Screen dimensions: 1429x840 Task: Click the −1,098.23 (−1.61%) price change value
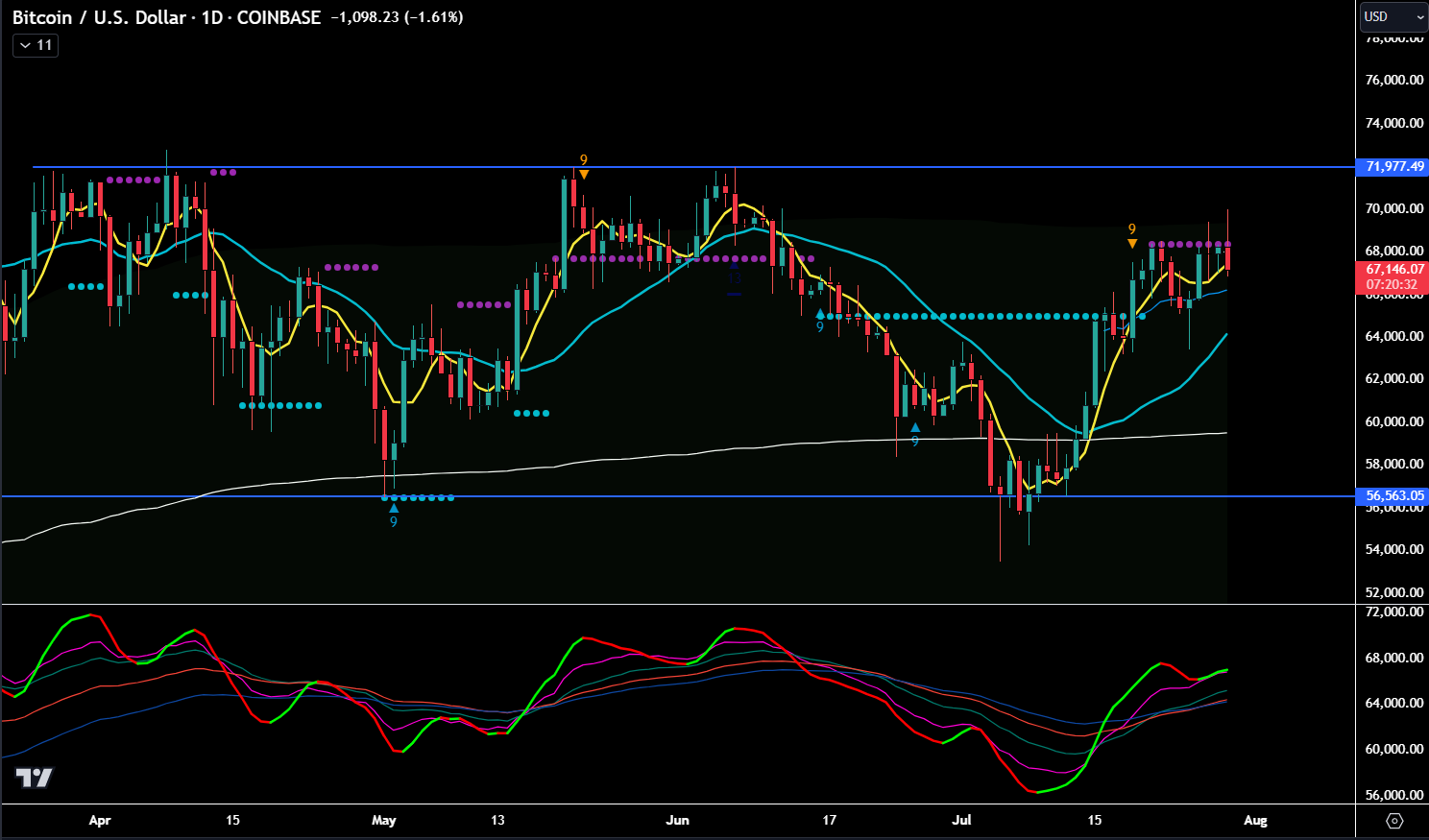pyautogui.click(x=397, y=17)
